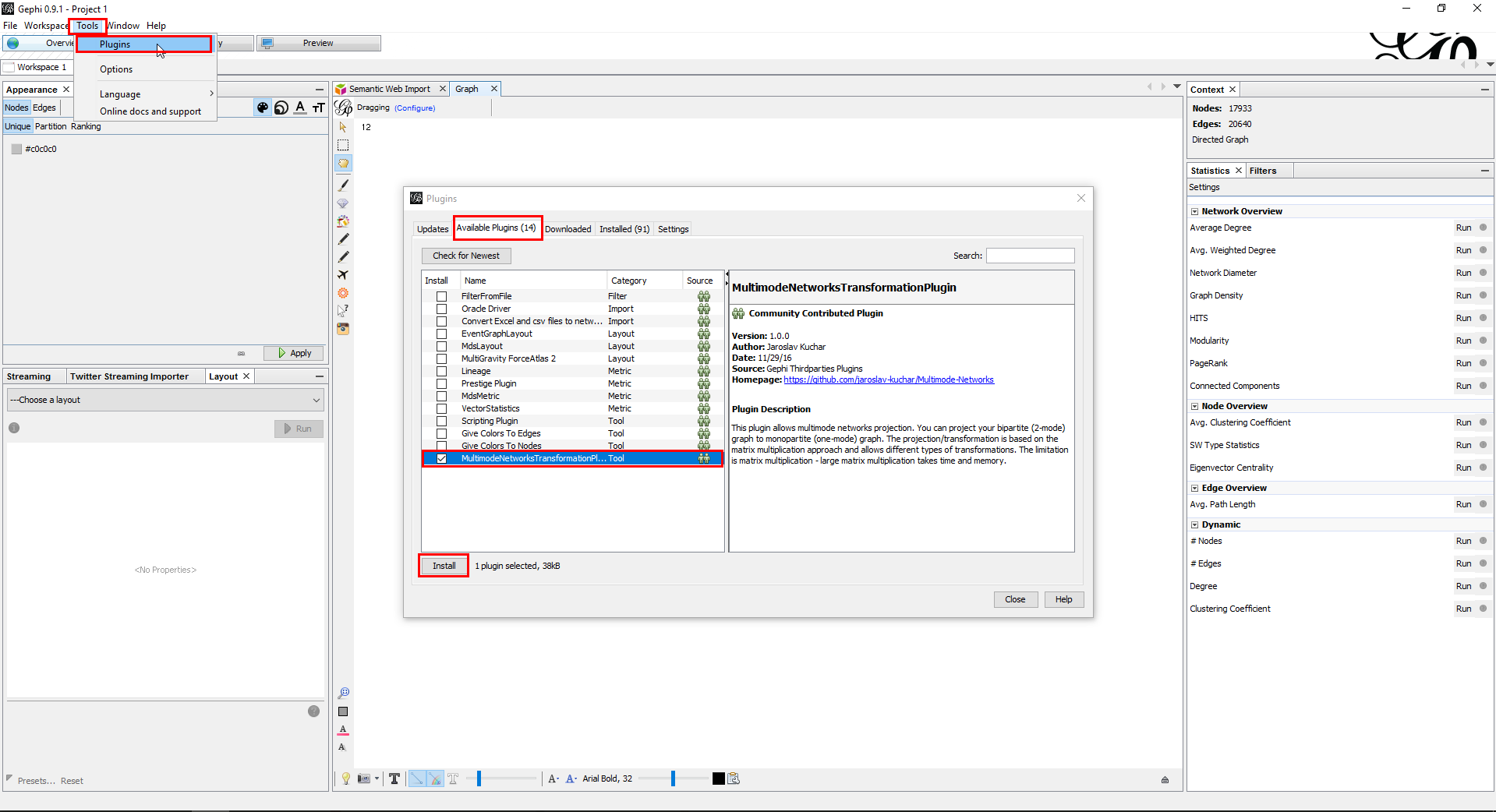Collapse the Network Overview section

tap(1194, 211)
